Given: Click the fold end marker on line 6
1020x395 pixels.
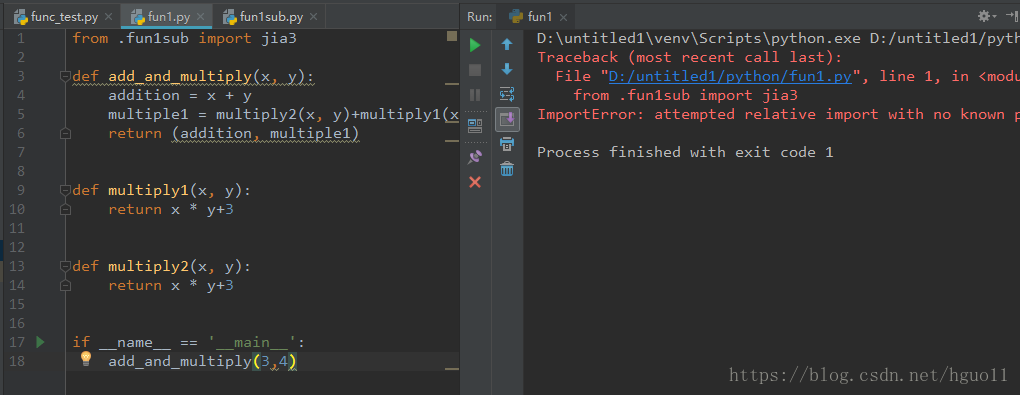Looking at the screenshot, I should click(64, 133).
